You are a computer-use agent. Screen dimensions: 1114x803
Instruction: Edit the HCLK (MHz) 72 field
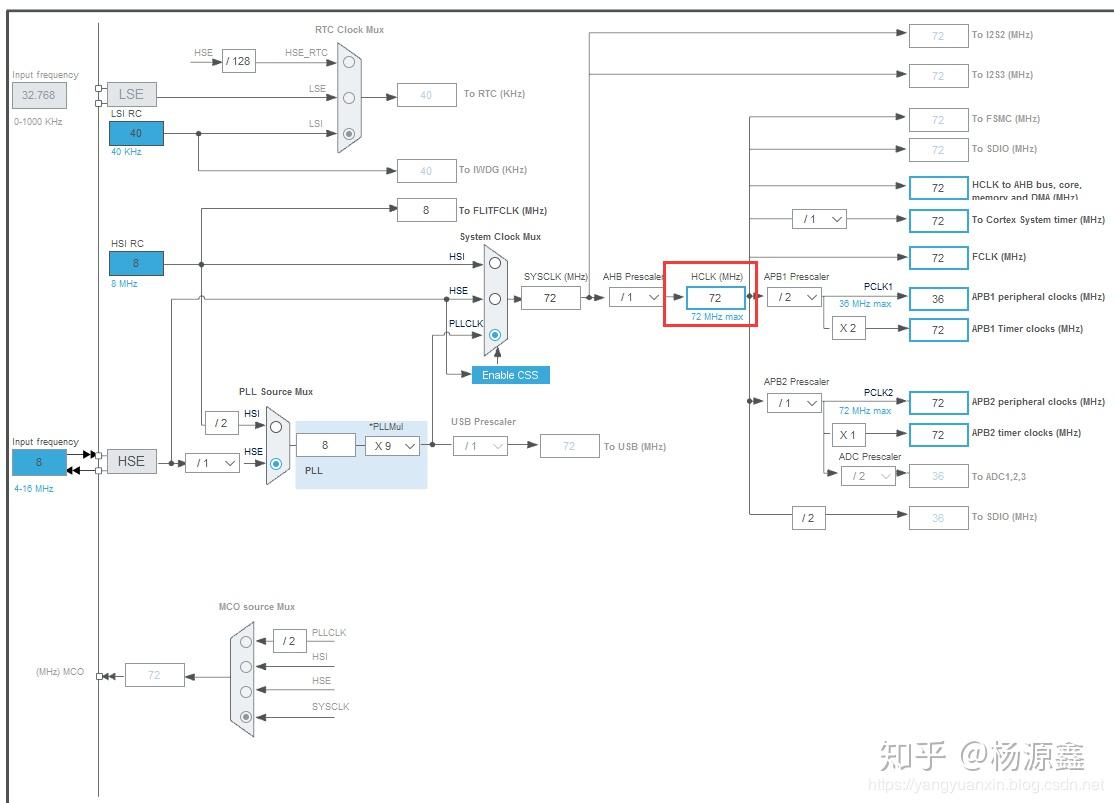click(715, 298)
